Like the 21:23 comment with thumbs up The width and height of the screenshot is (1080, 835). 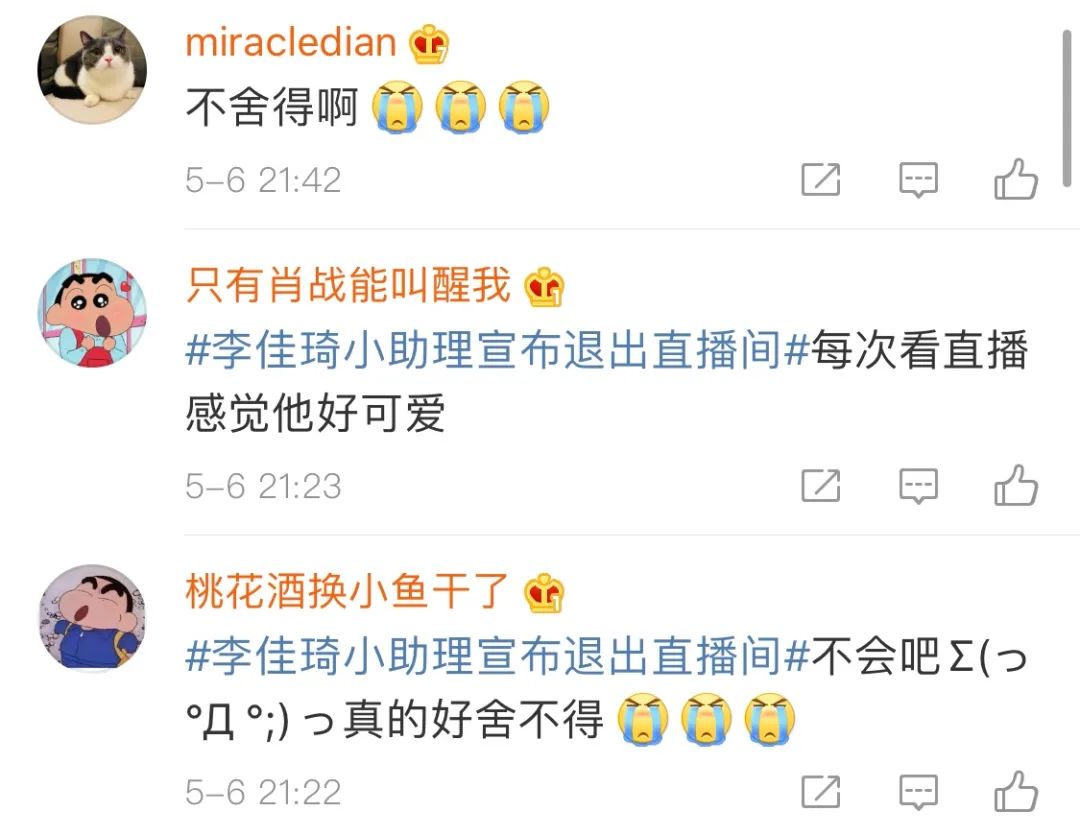tap(1015, 485)
